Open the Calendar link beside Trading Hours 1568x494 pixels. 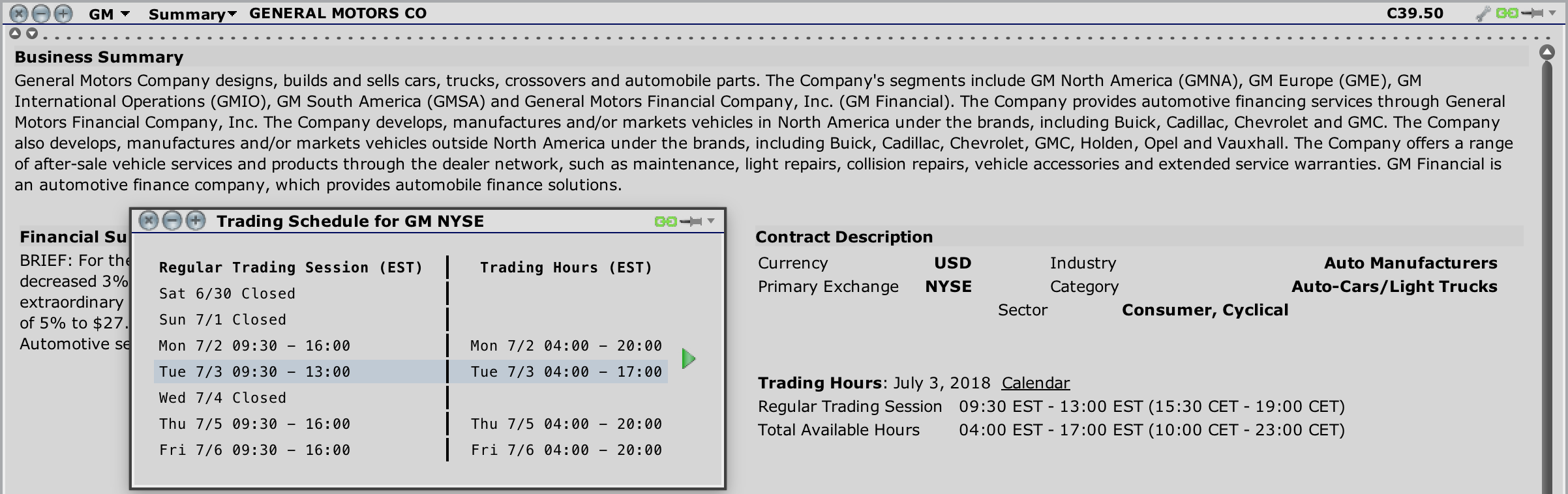1035,383
